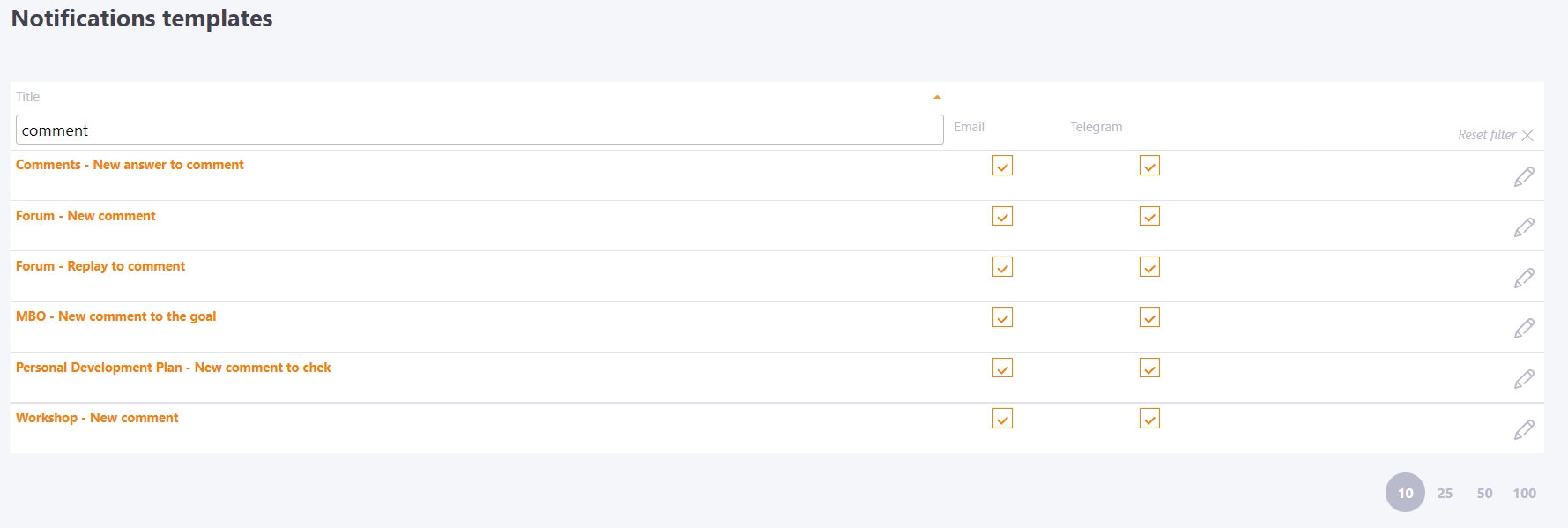Click edit pencil for Personal Development Plan row

1524,379
